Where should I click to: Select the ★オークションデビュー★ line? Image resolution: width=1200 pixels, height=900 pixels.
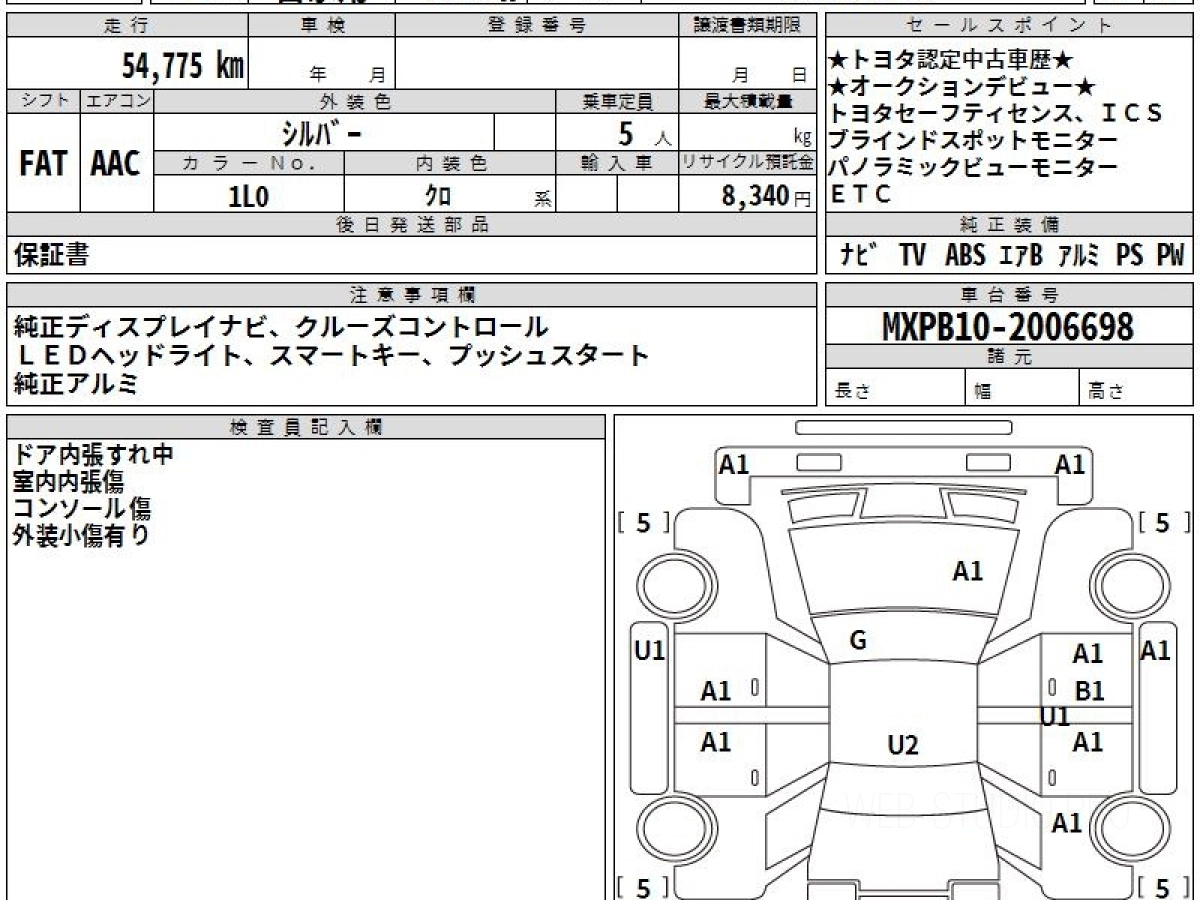[963, 86]
